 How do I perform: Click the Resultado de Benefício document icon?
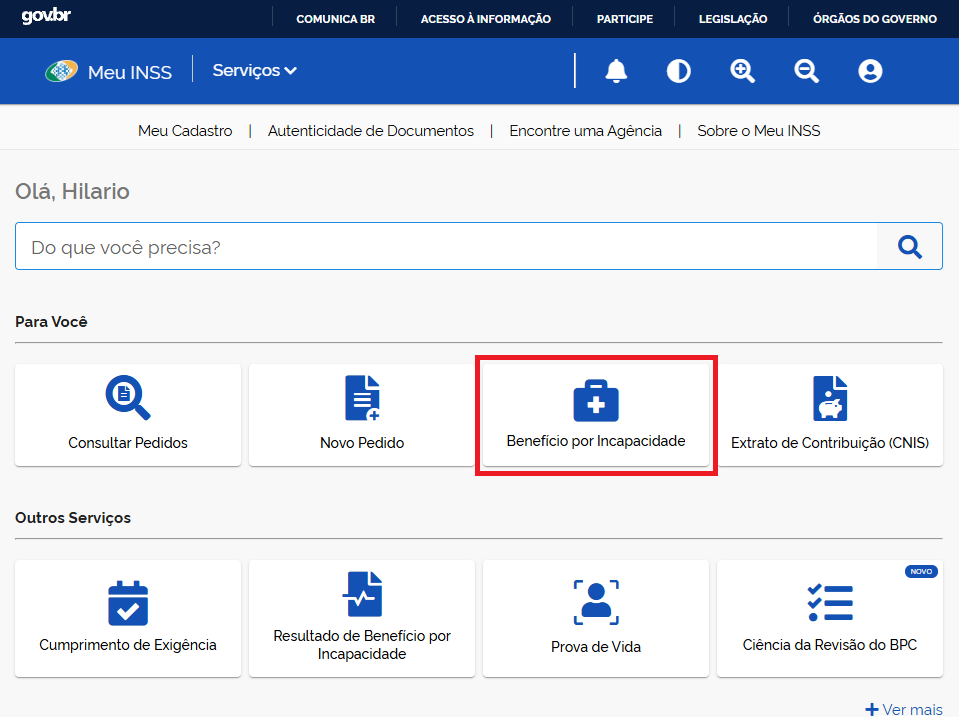click(x=362, y=594)
